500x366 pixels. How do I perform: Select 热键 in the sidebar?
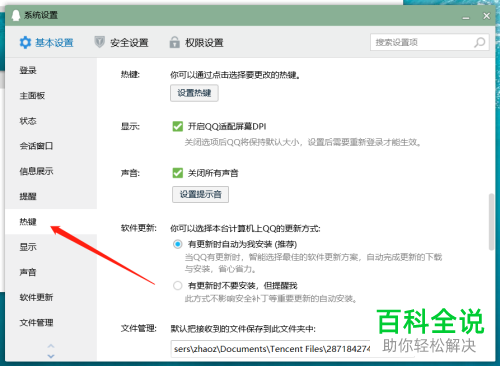click(x=51, y=222)
